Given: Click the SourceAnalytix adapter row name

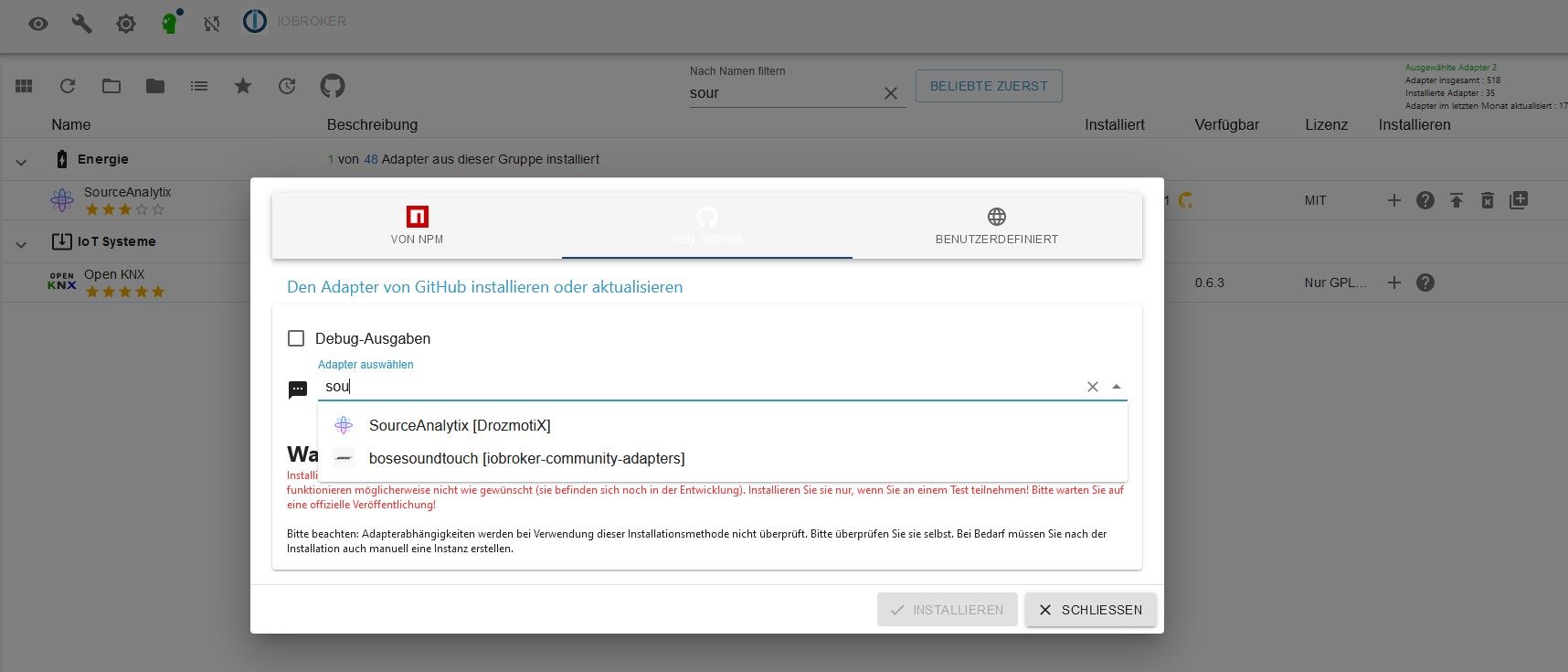Looking at the screenshot, I should (127, 192).
